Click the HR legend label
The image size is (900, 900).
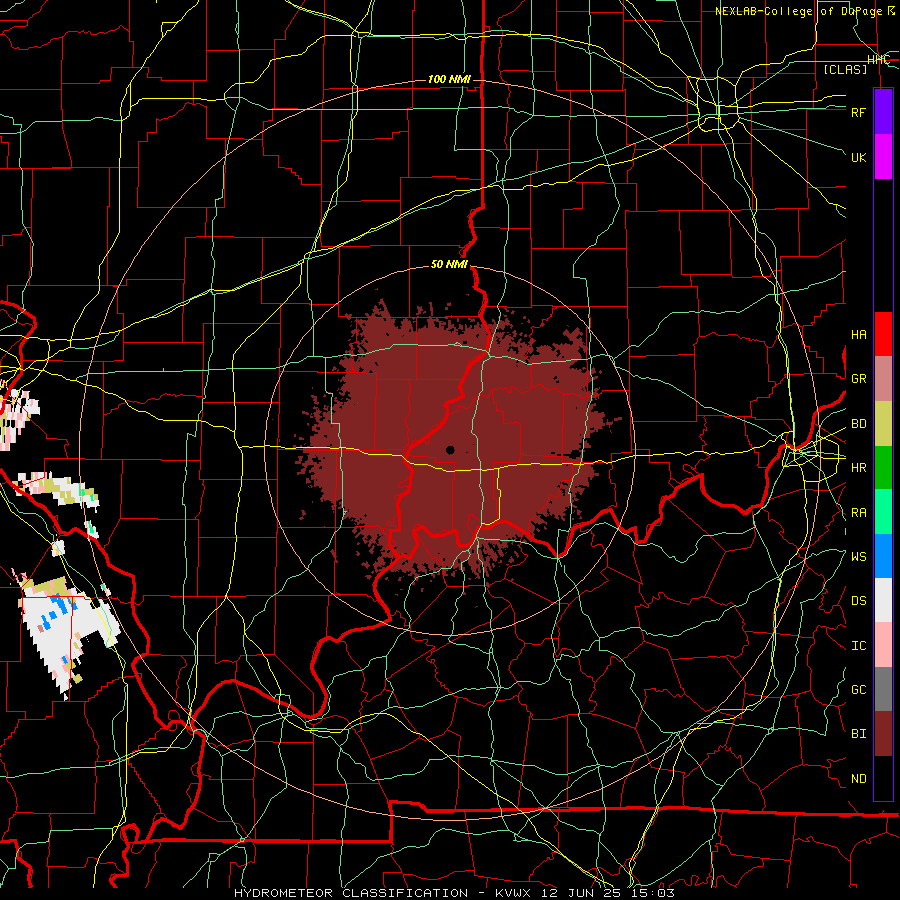click(x=858, y=468)
